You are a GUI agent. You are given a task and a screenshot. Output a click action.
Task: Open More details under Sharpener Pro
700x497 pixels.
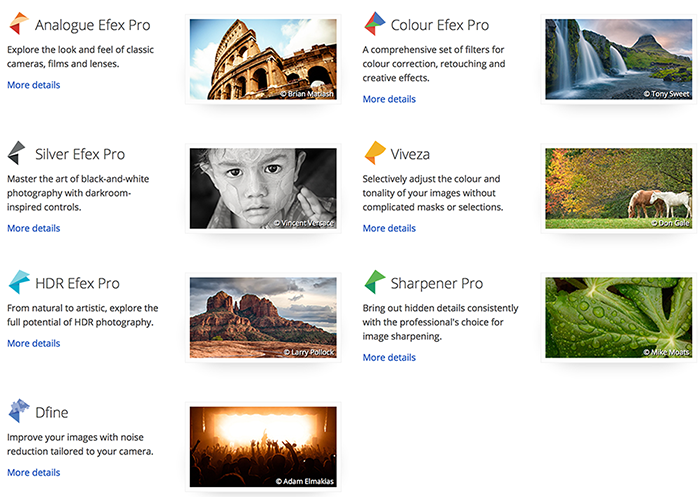point(389,357)
